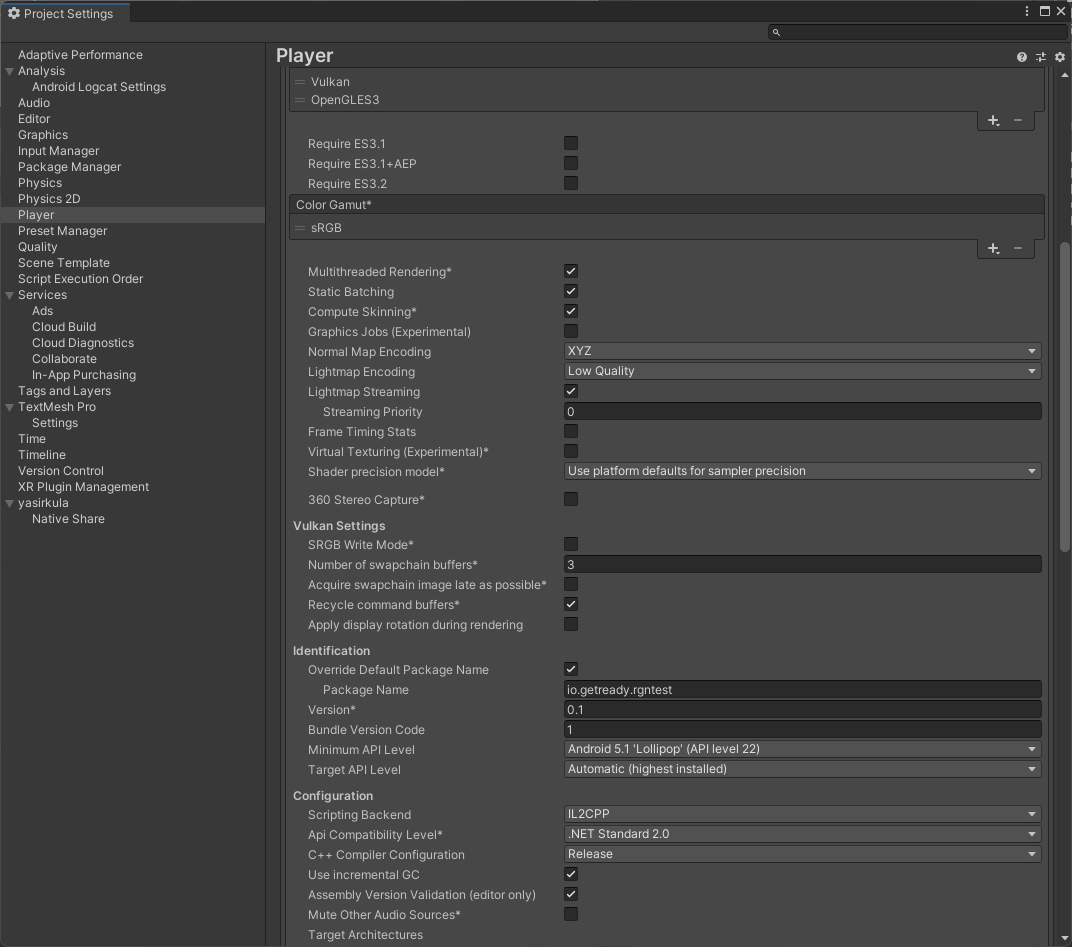Select Graphics in the settings sidebar
Screen dimensions: 1072x947
click(x=43, y=135)
